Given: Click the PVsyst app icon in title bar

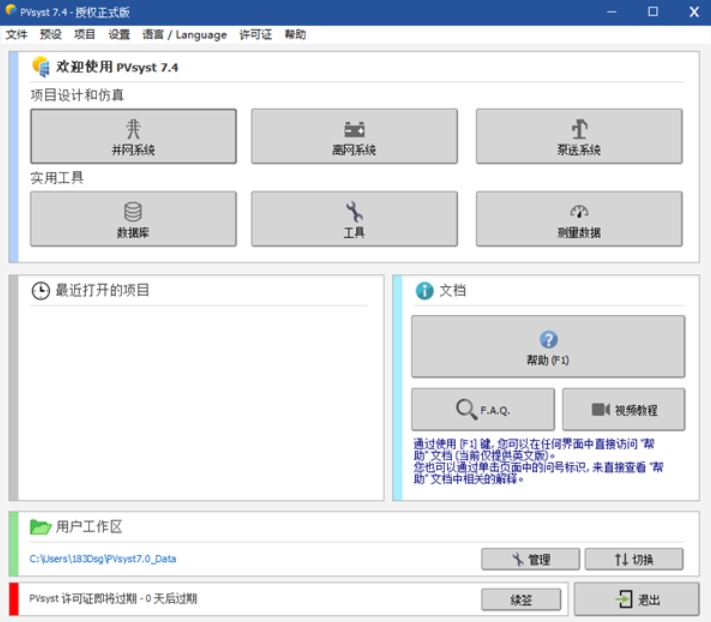Looking at the screenshot, I should click(x=11, y=10).
